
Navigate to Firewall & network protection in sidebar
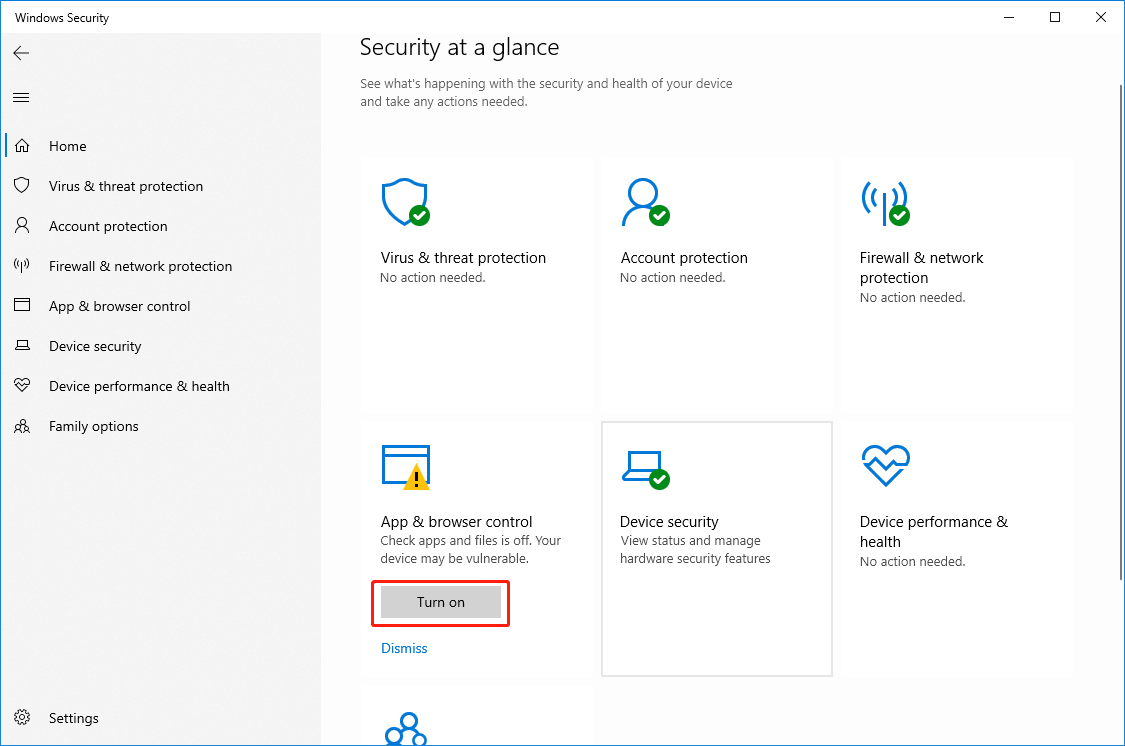[161, 266]
